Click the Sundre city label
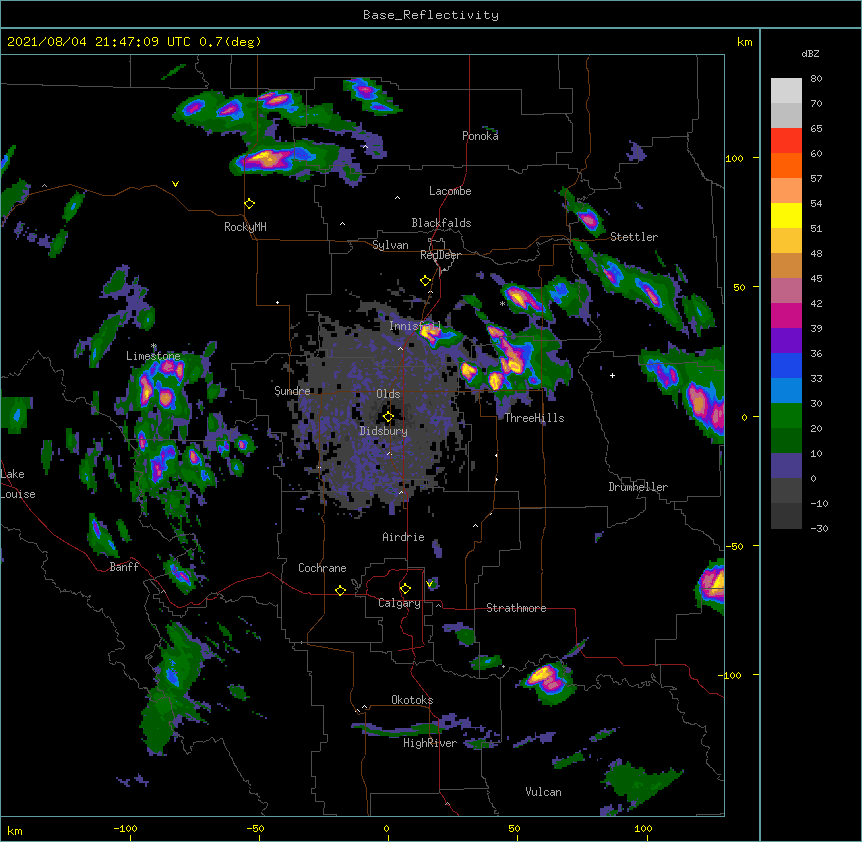The width and height of the screenshot is (862, 842). (x=292, y=391)
